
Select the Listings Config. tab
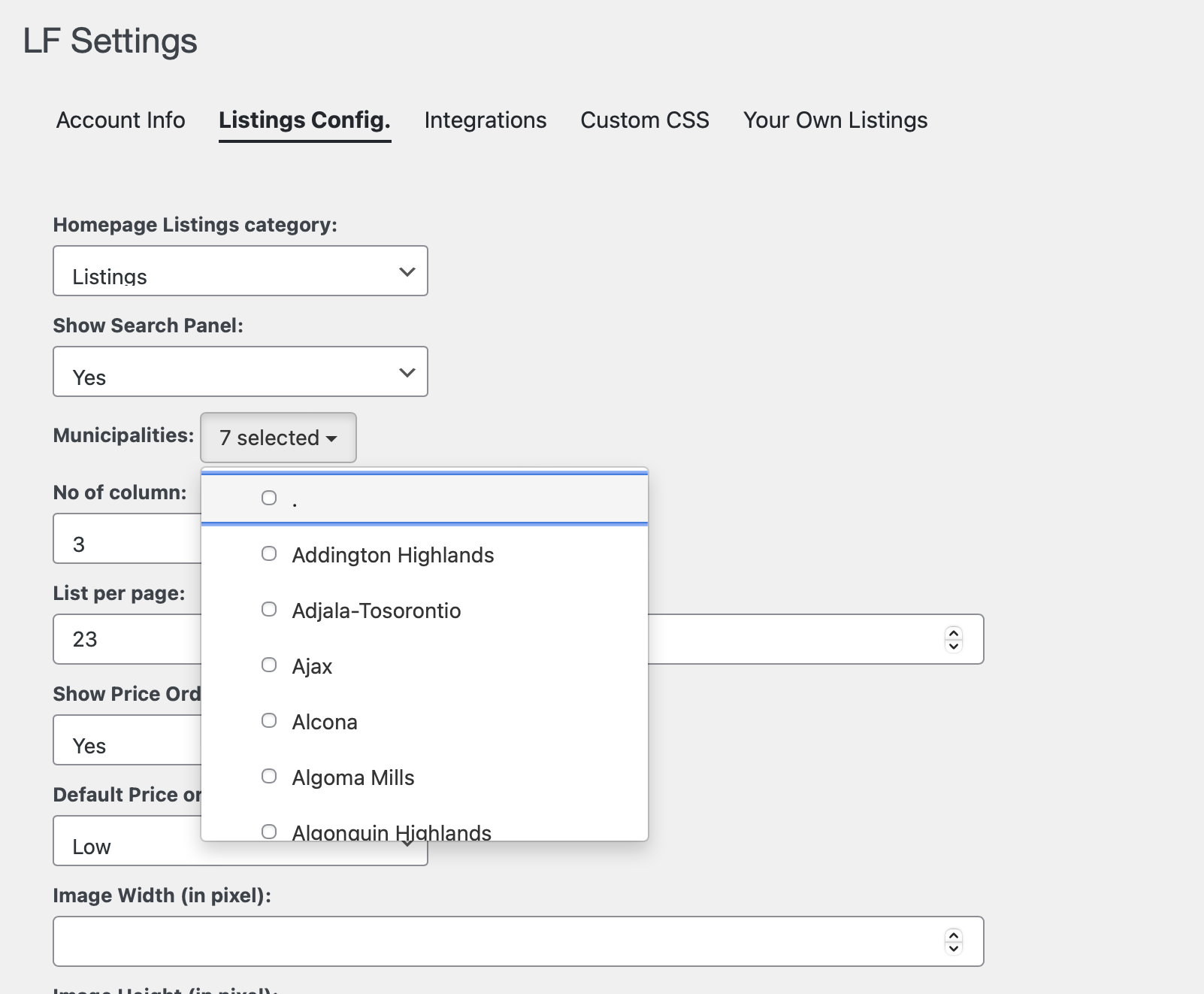(x=304, y=120)
